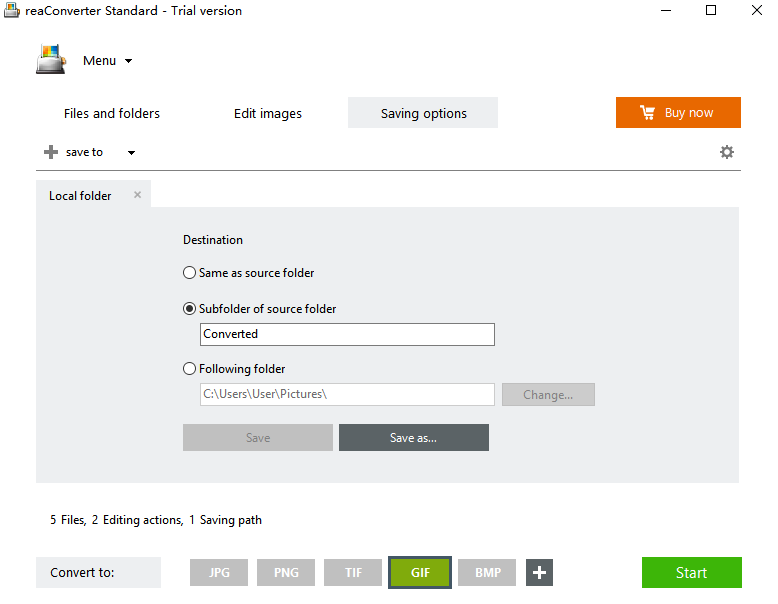
Task: Maximize the reaConverter window
Action: (711, 10)
